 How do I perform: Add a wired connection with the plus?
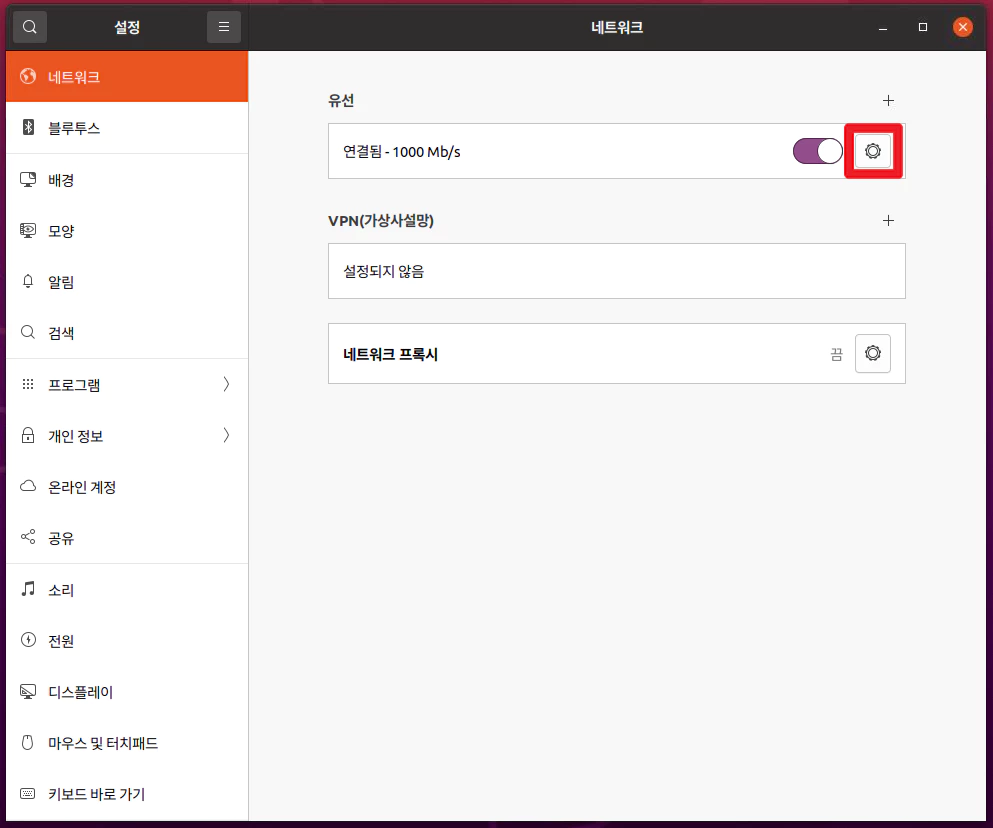889,101
